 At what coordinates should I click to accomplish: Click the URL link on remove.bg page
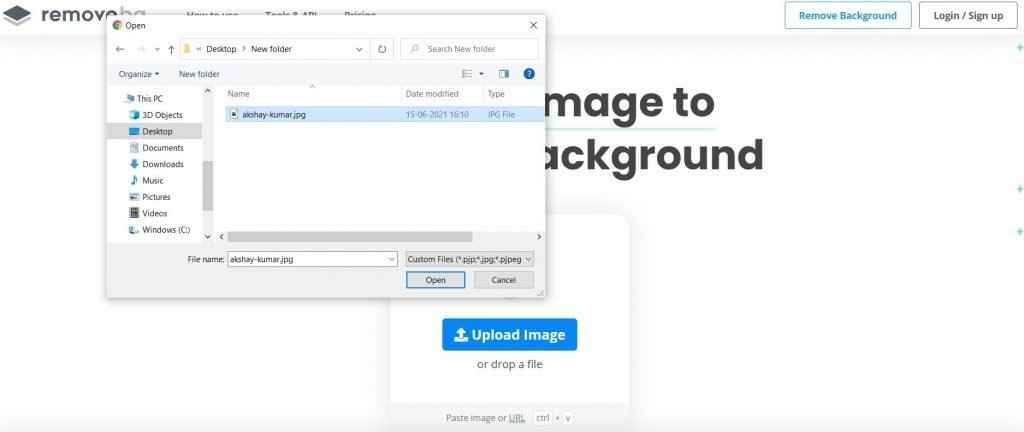tap(517, 418)
